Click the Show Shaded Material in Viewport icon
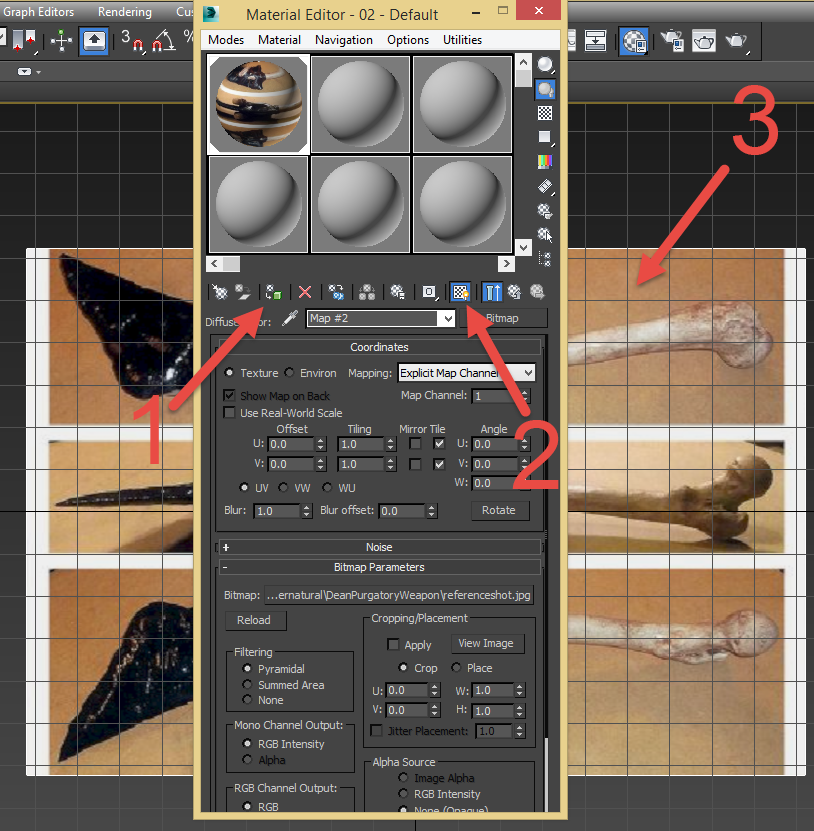Image resolution: width=814 pixels, height=831 pixels. [459, 291]
